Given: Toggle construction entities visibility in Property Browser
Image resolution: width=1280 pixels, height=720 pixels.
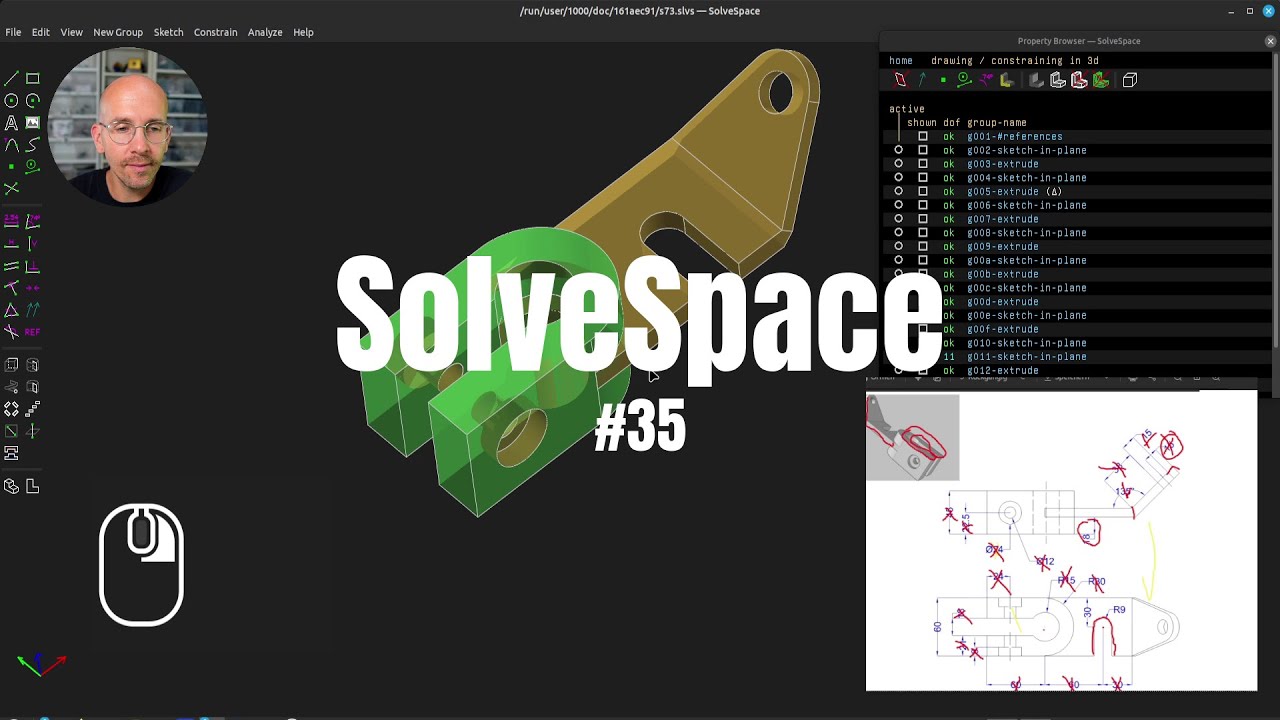Looking at the screenshot, I should tap(964, 80).
